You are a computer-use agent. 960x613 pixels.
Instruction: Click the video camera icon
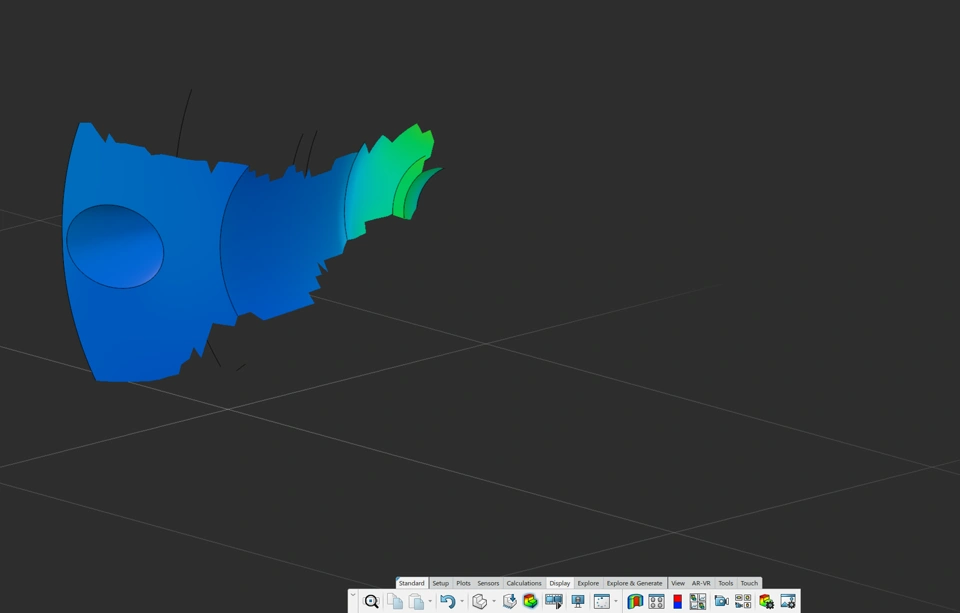pos(721,601)
